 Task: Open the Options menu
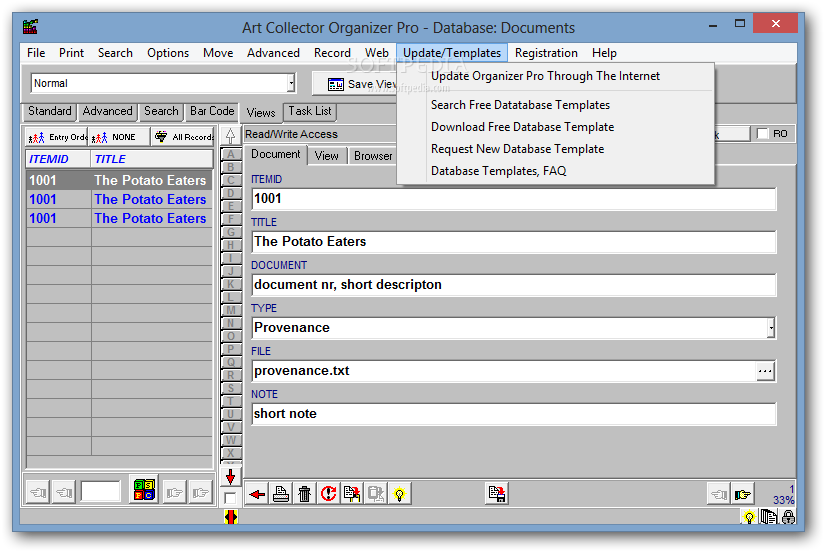[x=168, y=53]
